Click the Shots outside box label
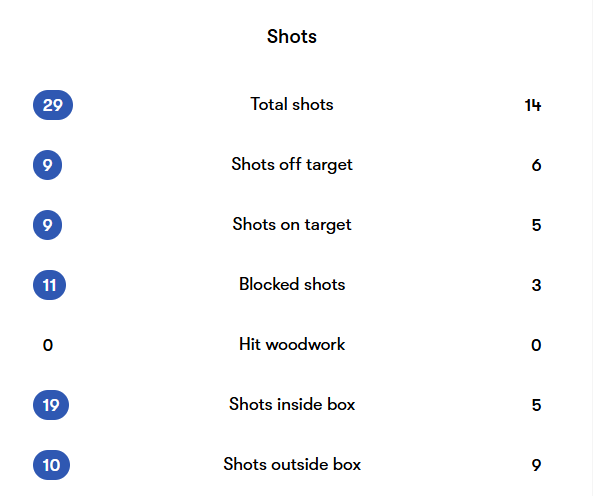The width and height of the screenshot is (594, 496). [x=292, y=464]
